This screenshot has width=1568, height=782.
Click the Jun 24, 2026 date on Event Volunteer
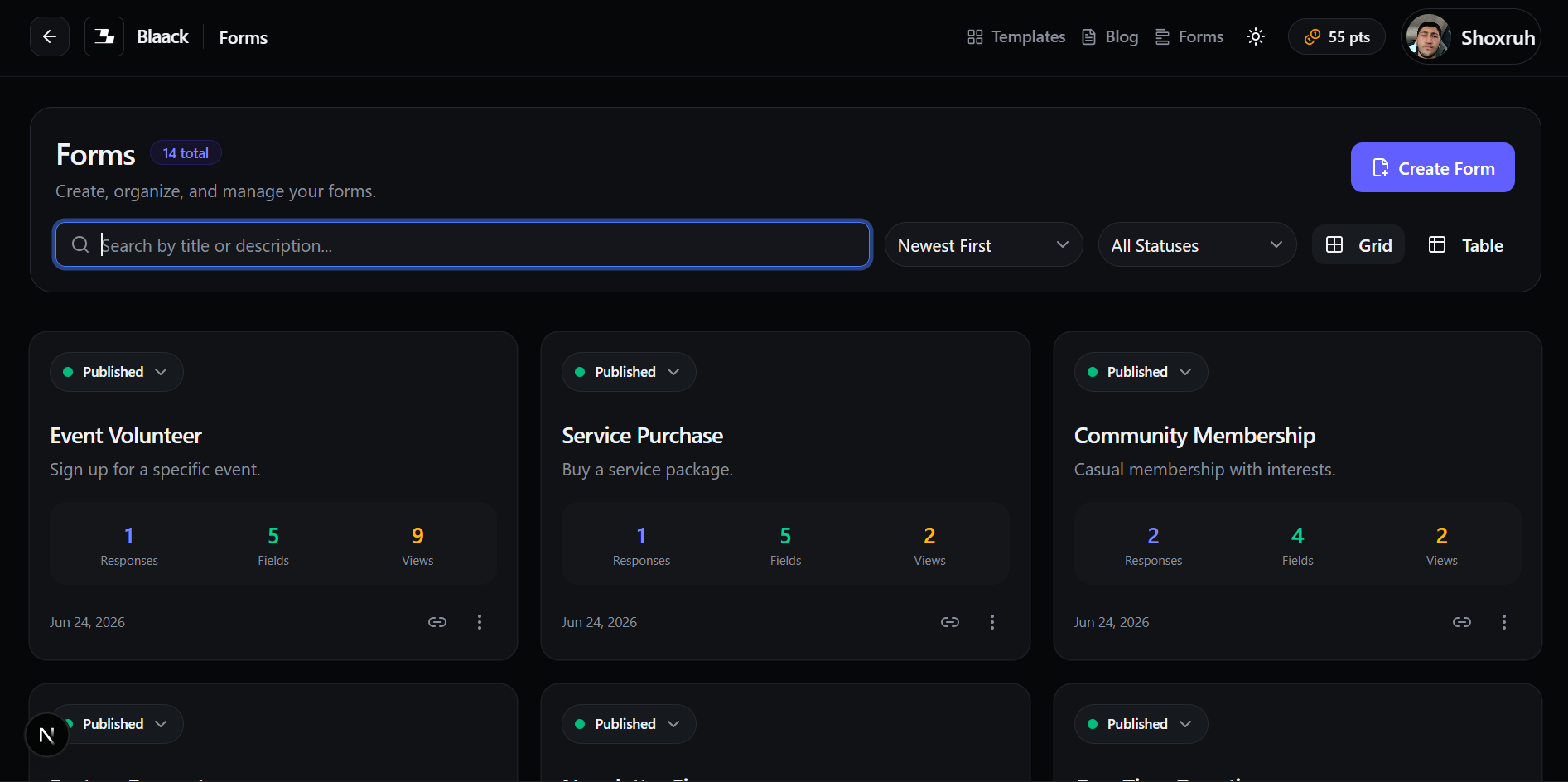click(87, 622)
